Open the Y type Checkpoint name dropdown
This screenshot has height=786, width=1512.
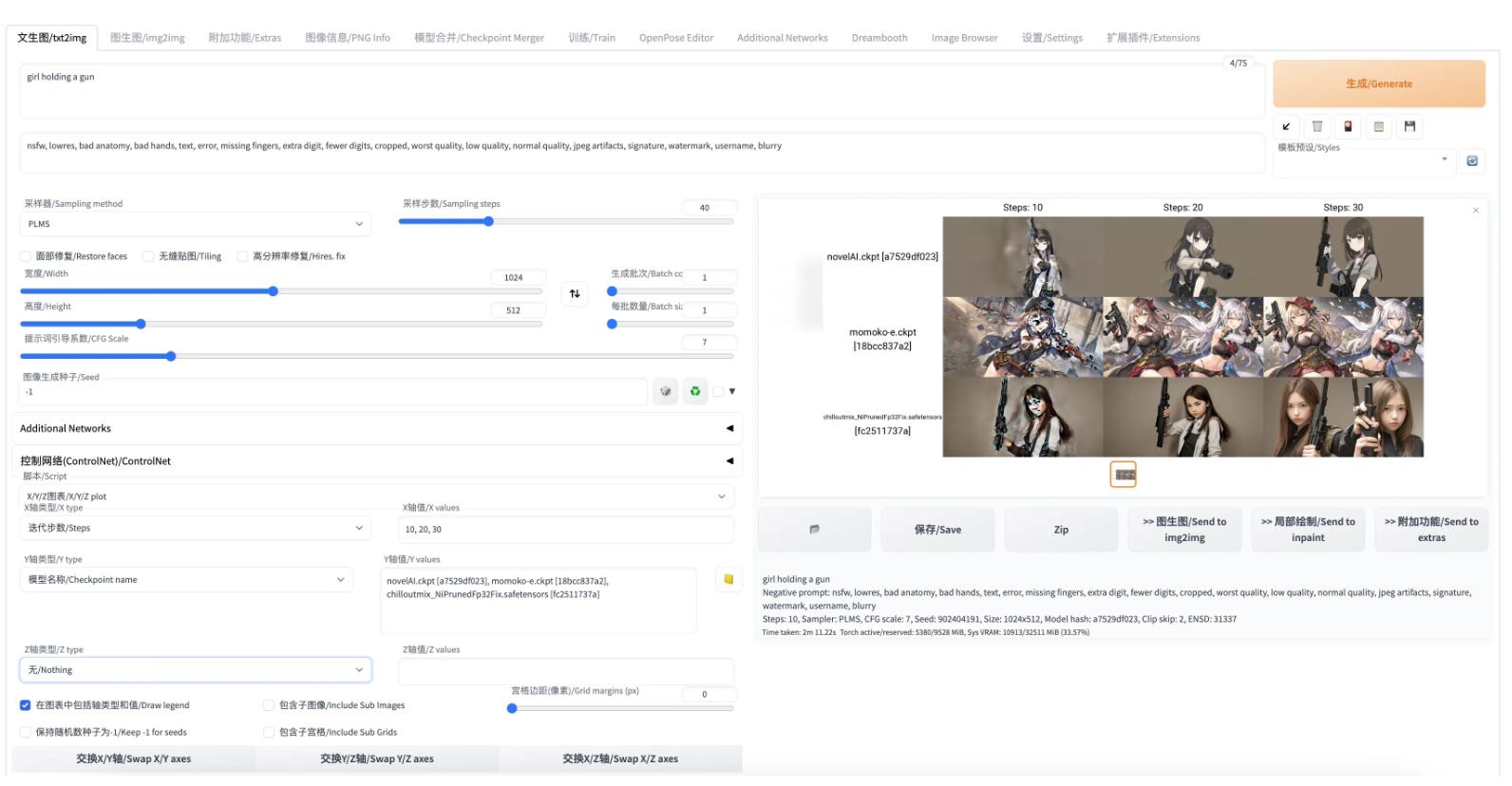pos(186,580)
